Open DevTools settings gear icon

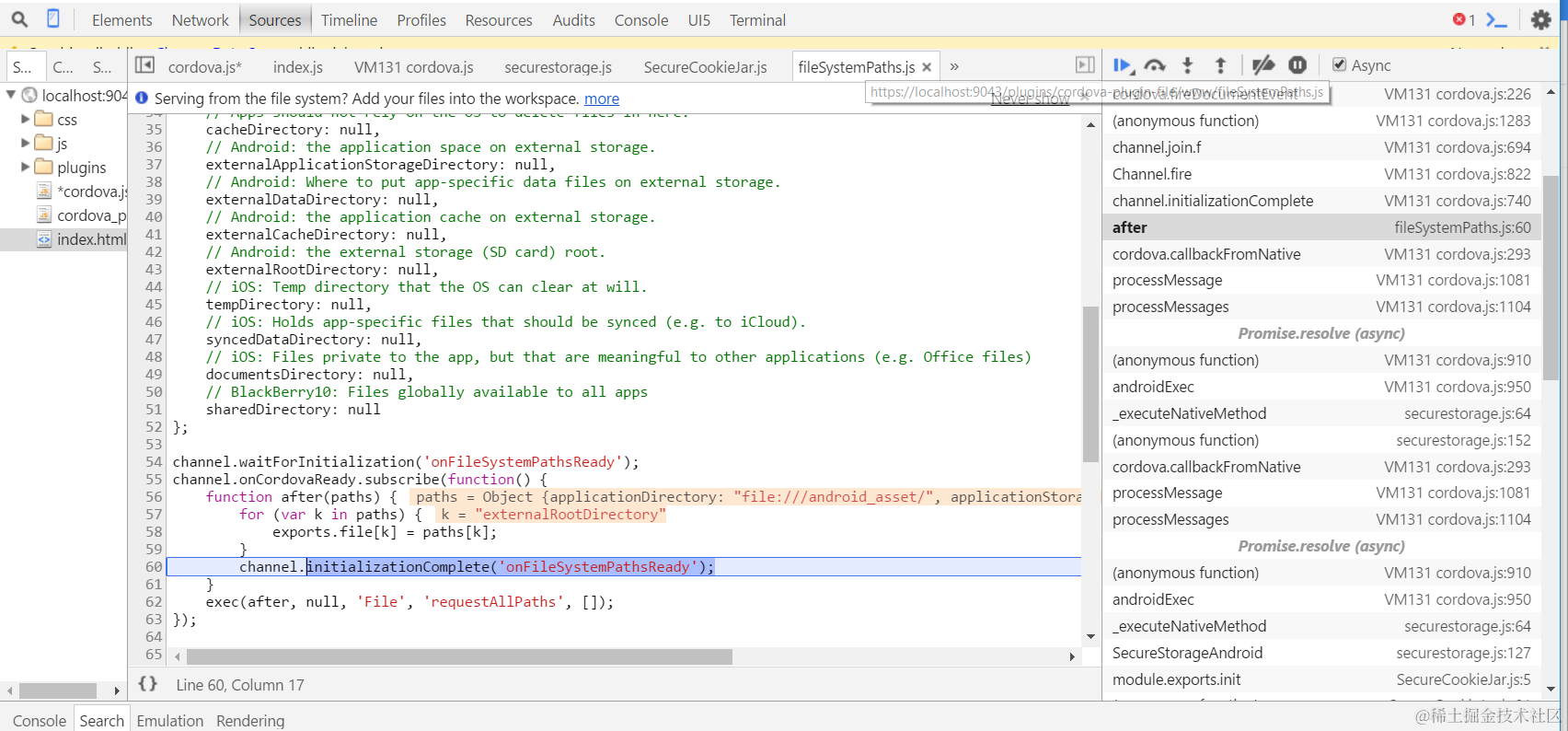tap(1540, 19)
